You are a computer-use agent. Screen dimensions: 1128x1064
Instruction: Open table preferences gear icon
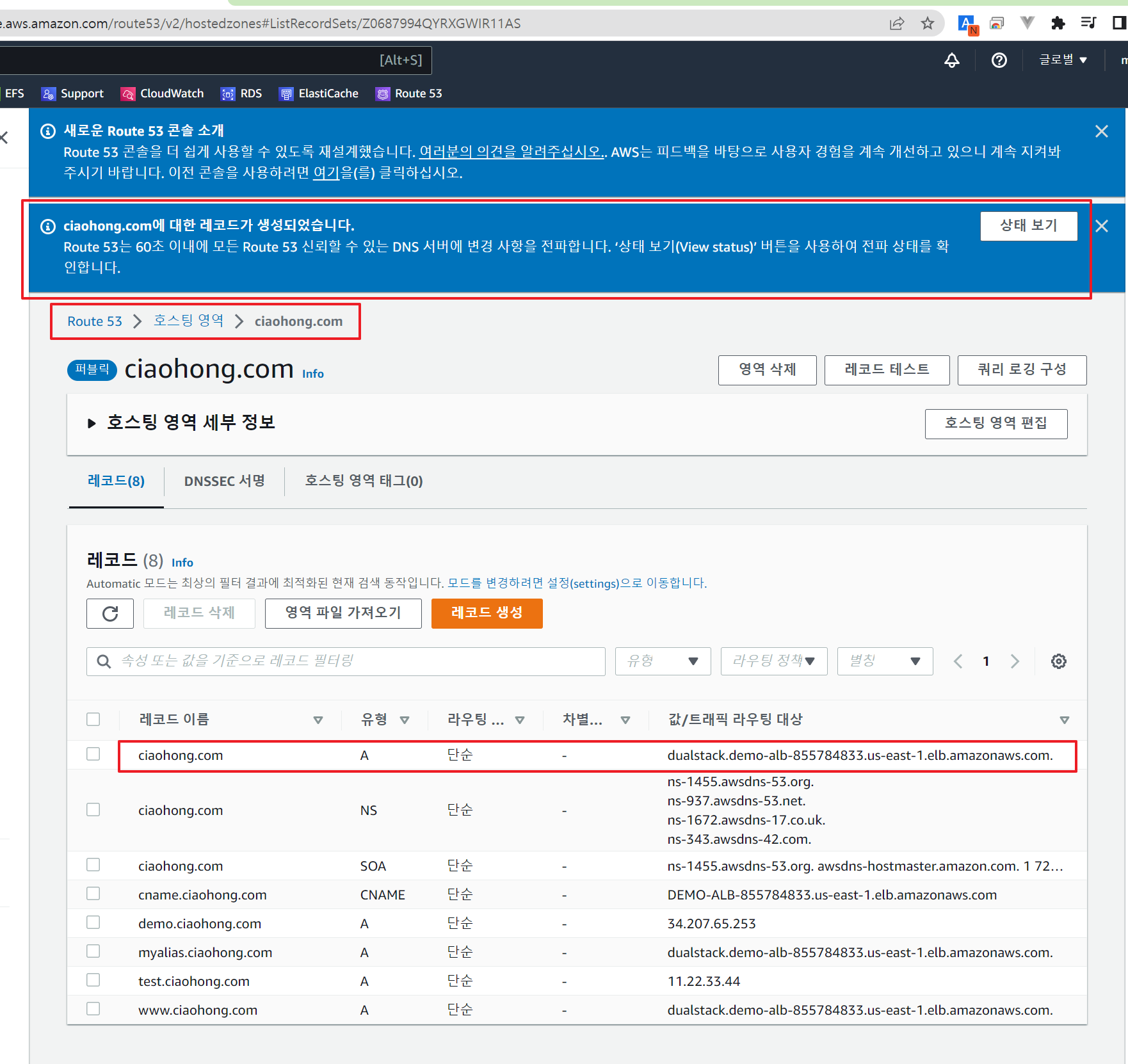click(1059, 661)
